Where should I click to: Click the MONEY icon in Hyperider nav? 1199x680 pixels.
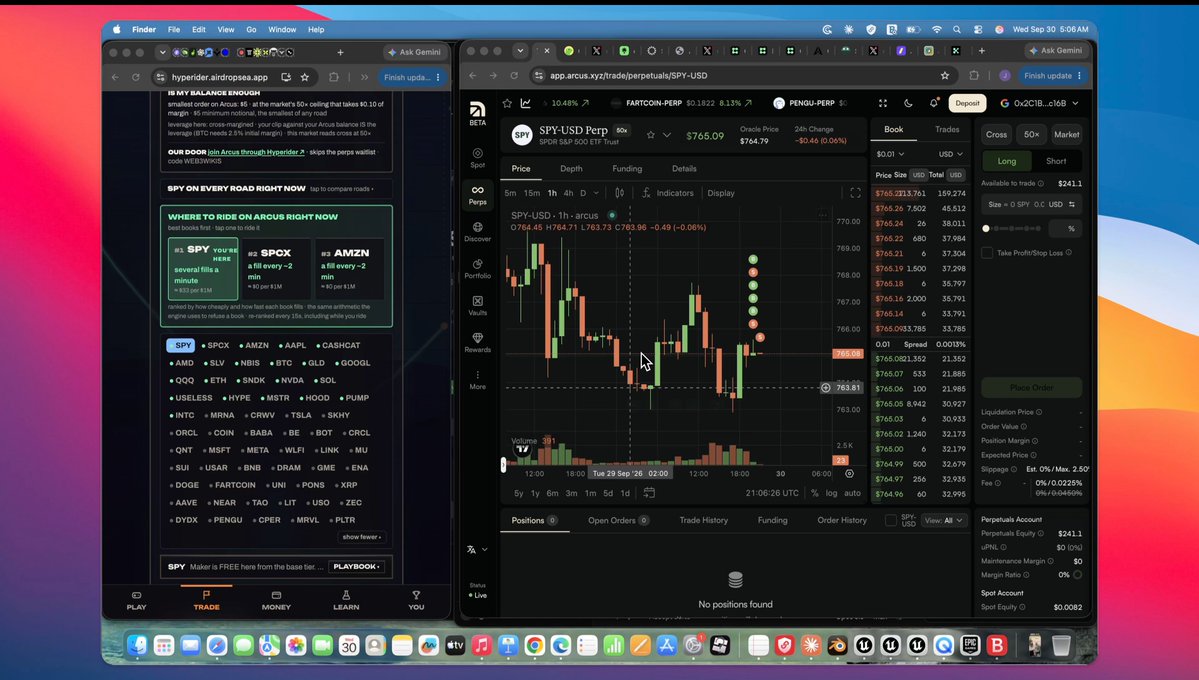pos(276,600)
